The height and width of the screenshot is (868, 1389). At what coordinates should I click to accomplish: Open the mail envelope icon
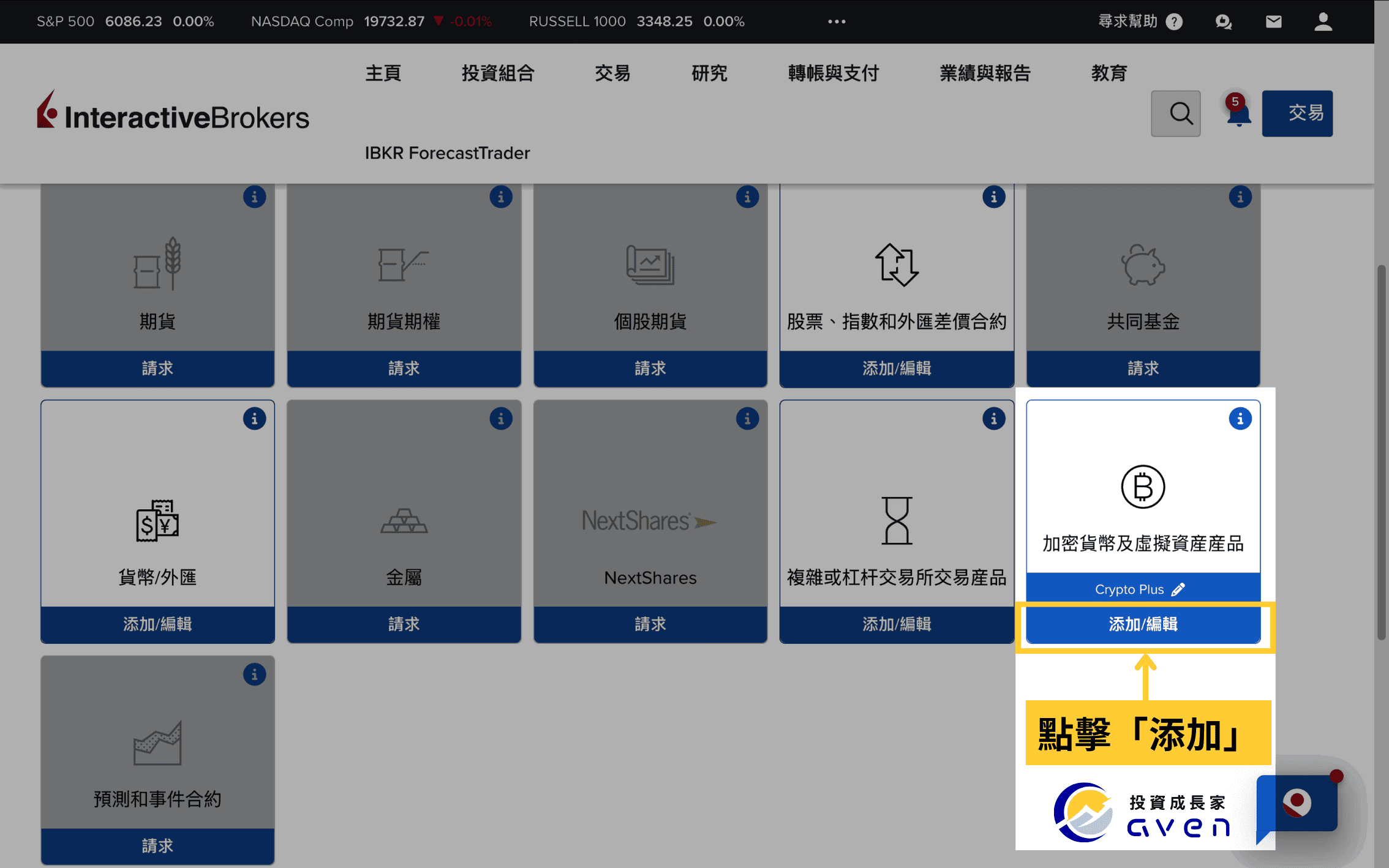(x=1273, y=21)
